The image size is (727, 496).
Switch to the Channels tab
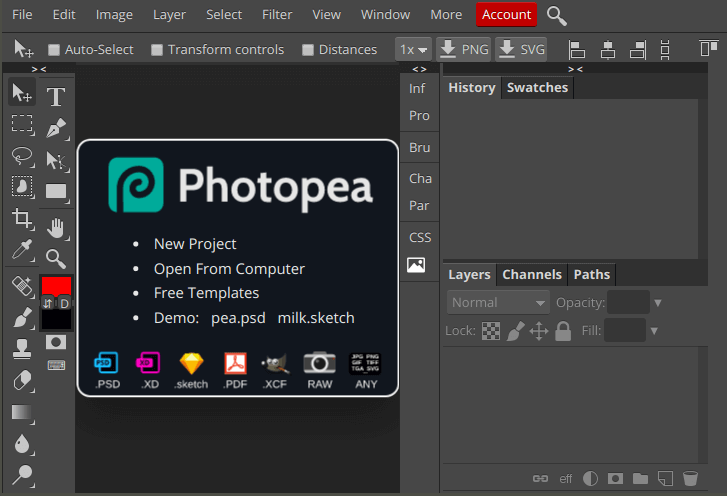(x=532, y=274)
